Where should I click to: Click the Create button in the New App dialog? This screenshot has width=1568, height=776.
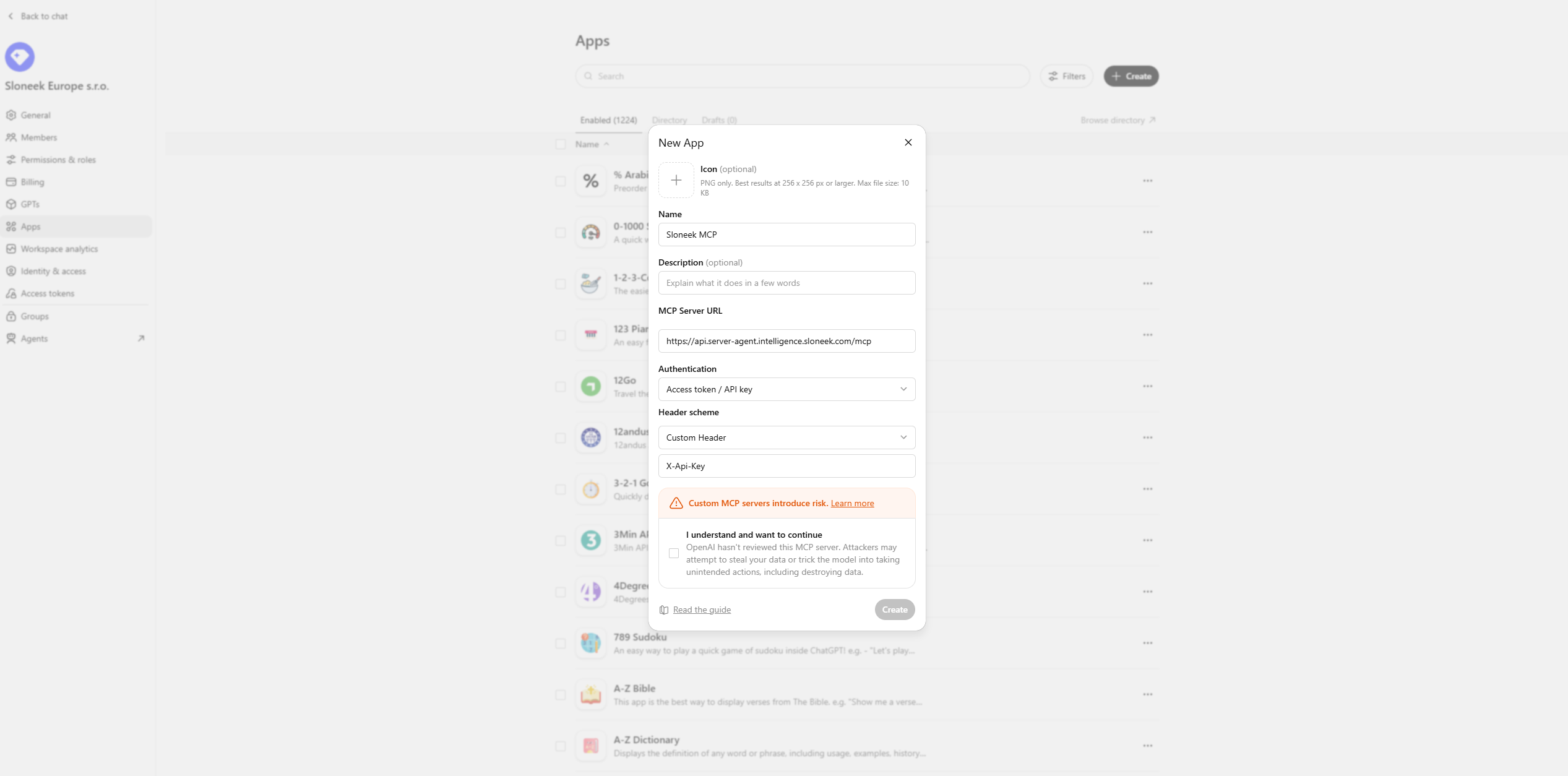(895, 610)
